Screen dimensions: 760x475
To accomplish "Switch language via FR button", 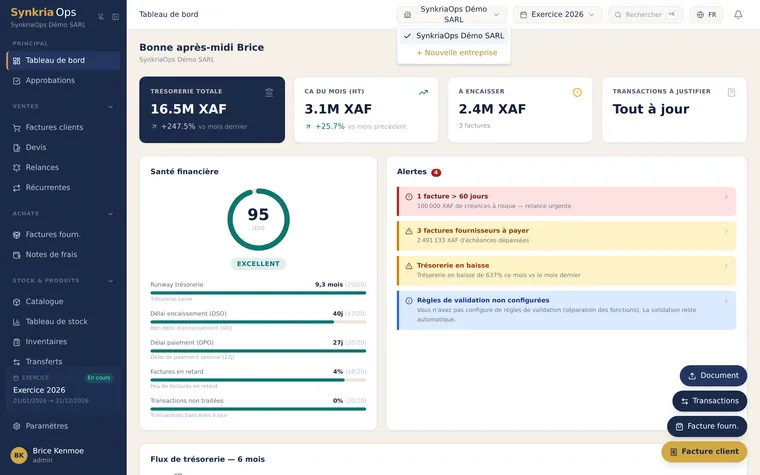I will pyautogui.click(x=707, y=15).
